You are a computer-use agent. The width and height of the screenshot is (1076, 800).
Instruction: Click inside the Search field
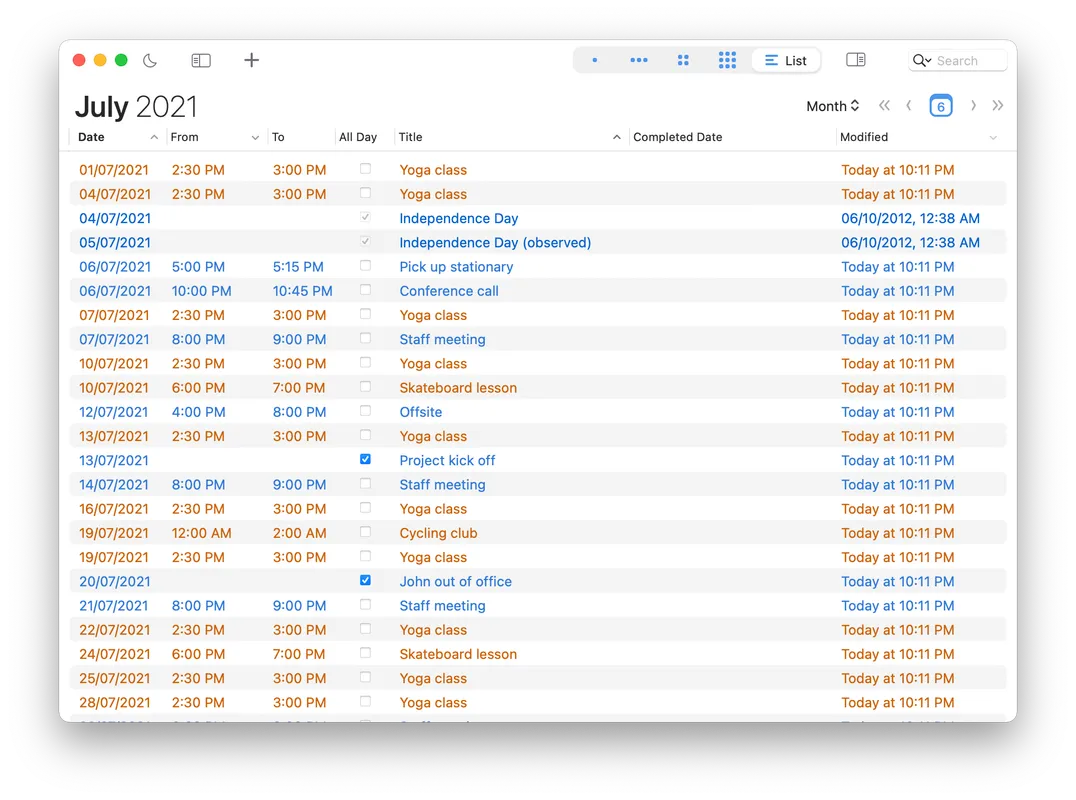pyautogui.click(x=965, y=60)
